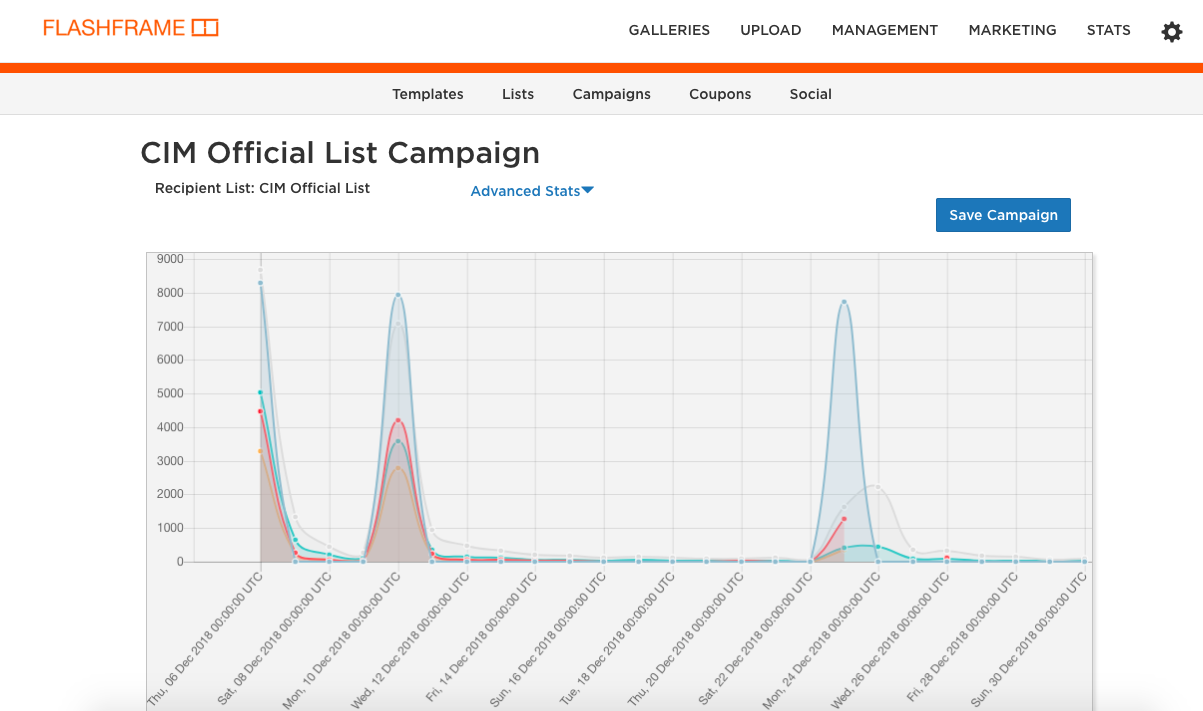Switch to the Templates tab
Image resolution: width=1203 pixels, height=711 pixels.
pos(427,94)
